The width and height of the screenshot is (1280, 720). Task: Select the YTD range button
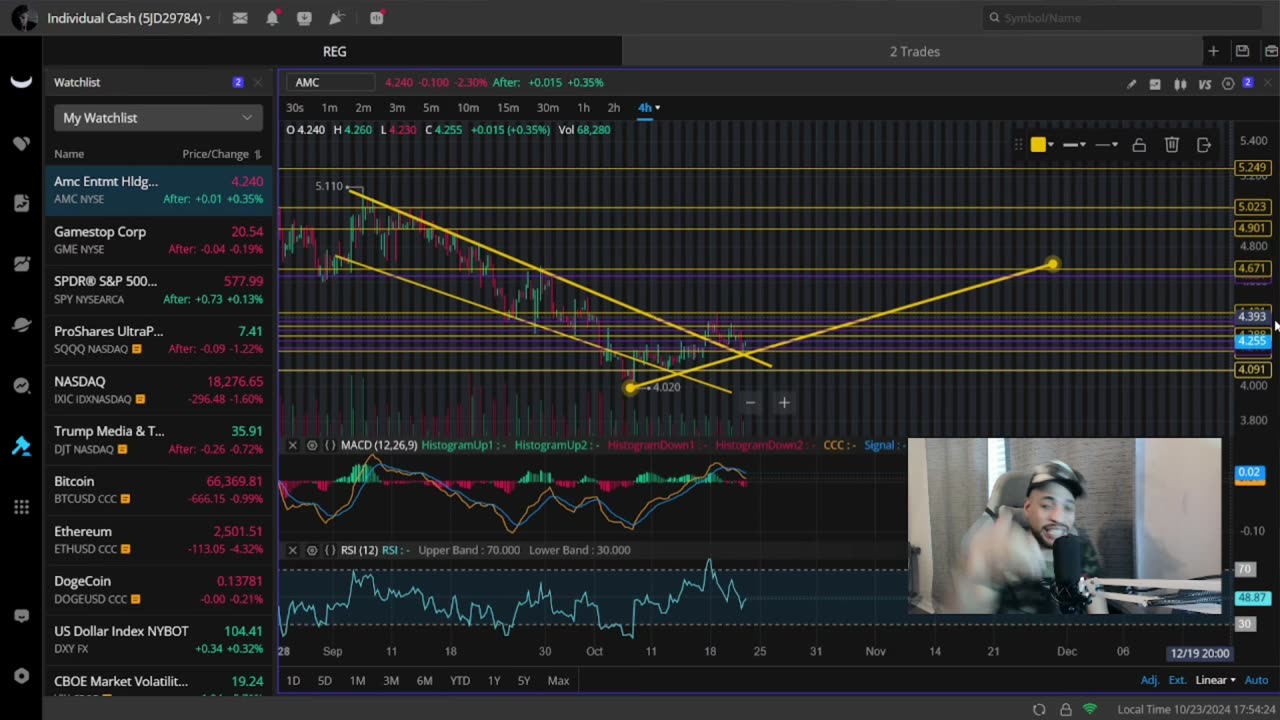pos(459,681)
